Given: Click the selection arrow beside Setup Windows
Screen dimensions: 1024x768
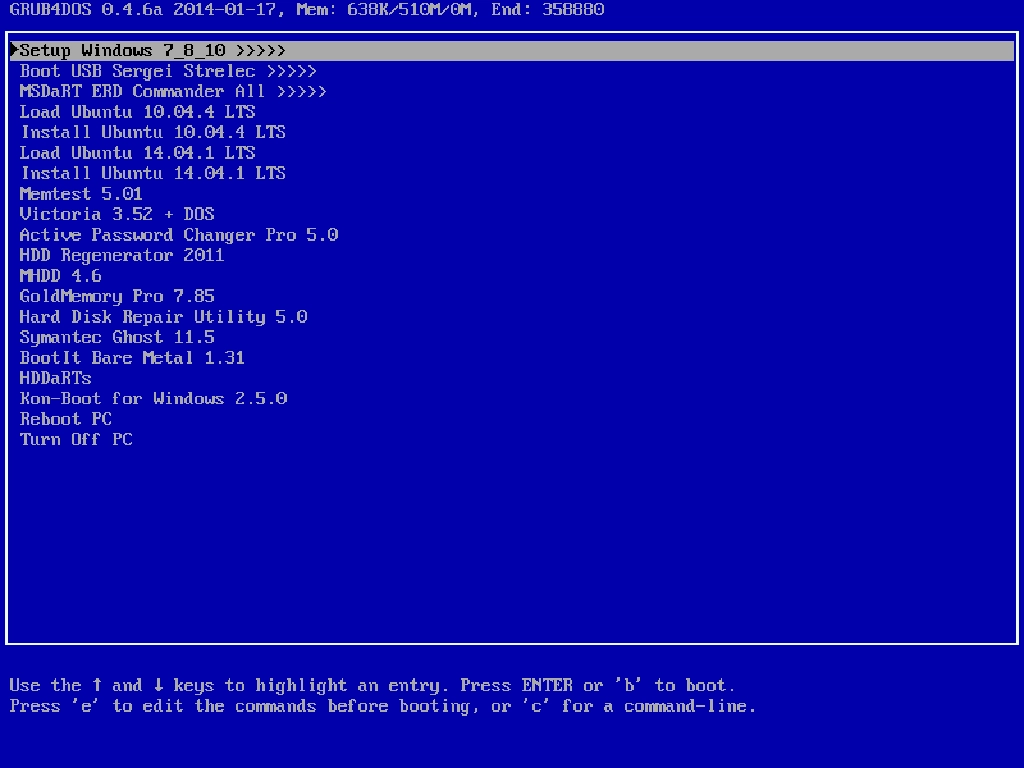Looking at the screenshot, I should [14, 50].
